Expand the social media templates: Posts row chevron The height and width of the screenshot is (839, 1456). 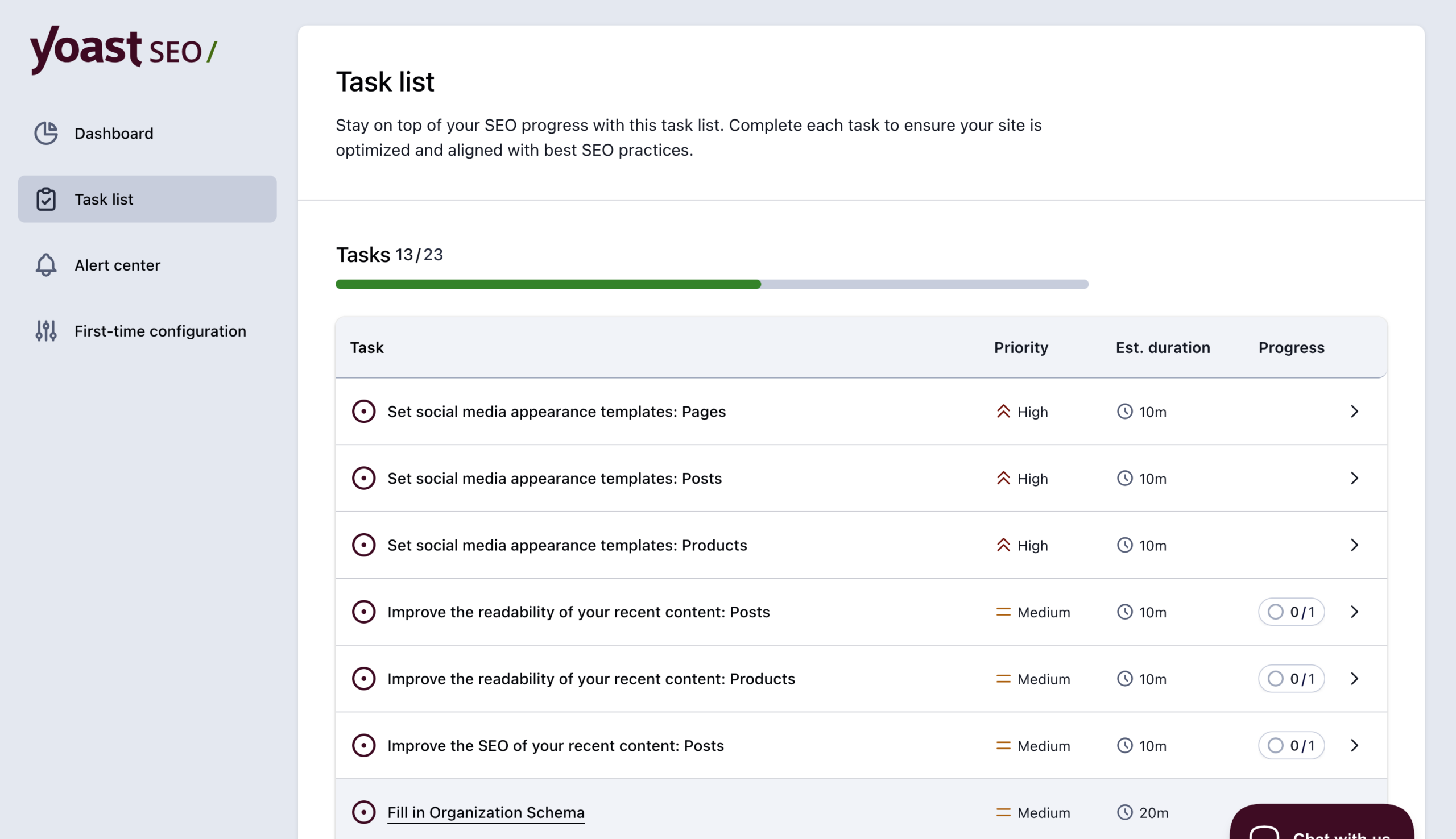coord(1355,478)
